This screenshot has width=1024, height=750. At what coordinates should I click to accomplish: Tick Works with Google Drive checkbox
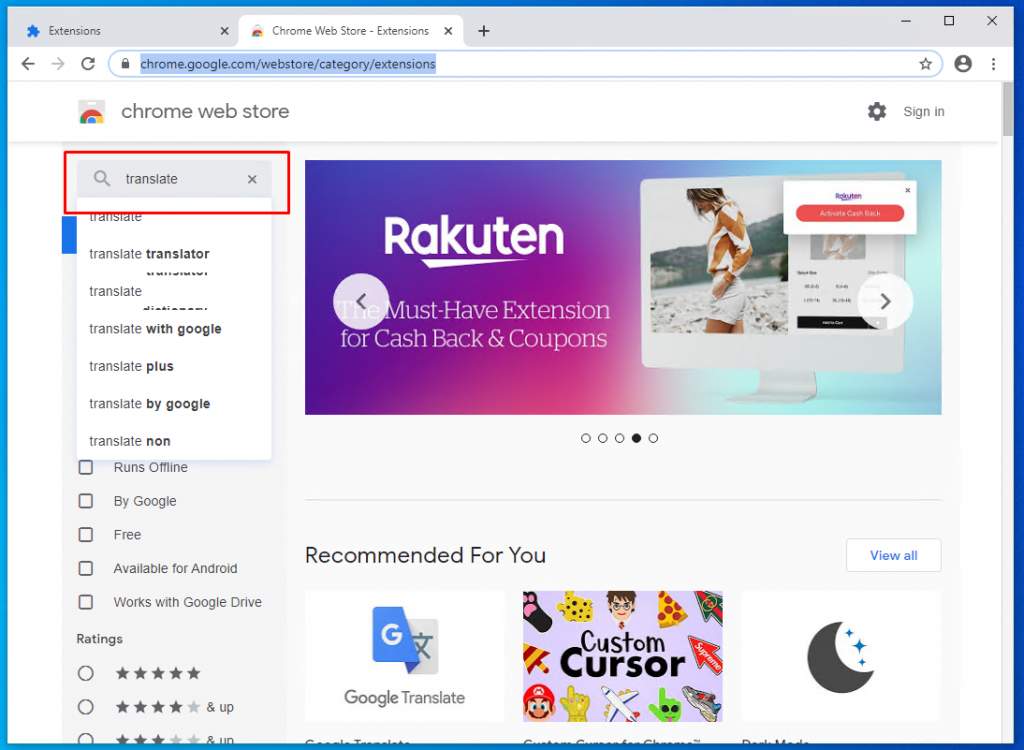[x=86, y=602]
